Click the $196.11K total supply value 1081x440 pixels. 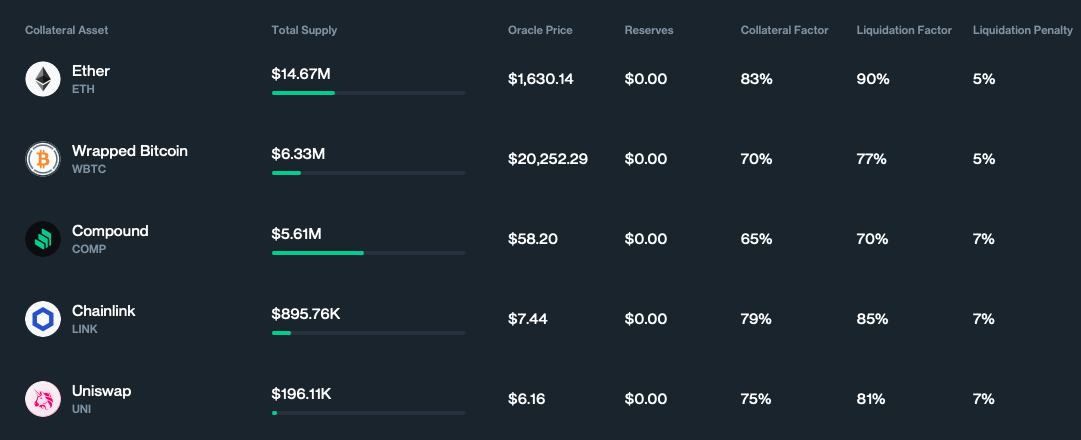click(x=302, y=394)
